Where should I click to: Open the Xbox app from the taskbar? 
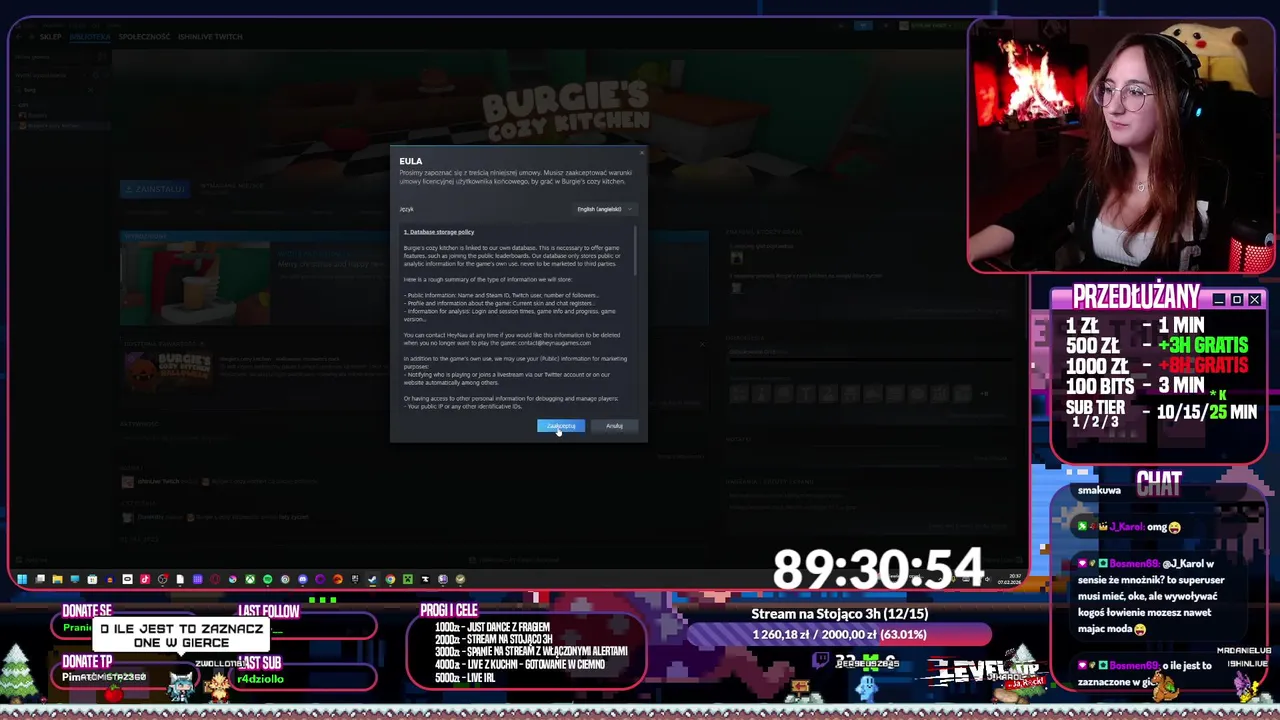tap(250, 579)
